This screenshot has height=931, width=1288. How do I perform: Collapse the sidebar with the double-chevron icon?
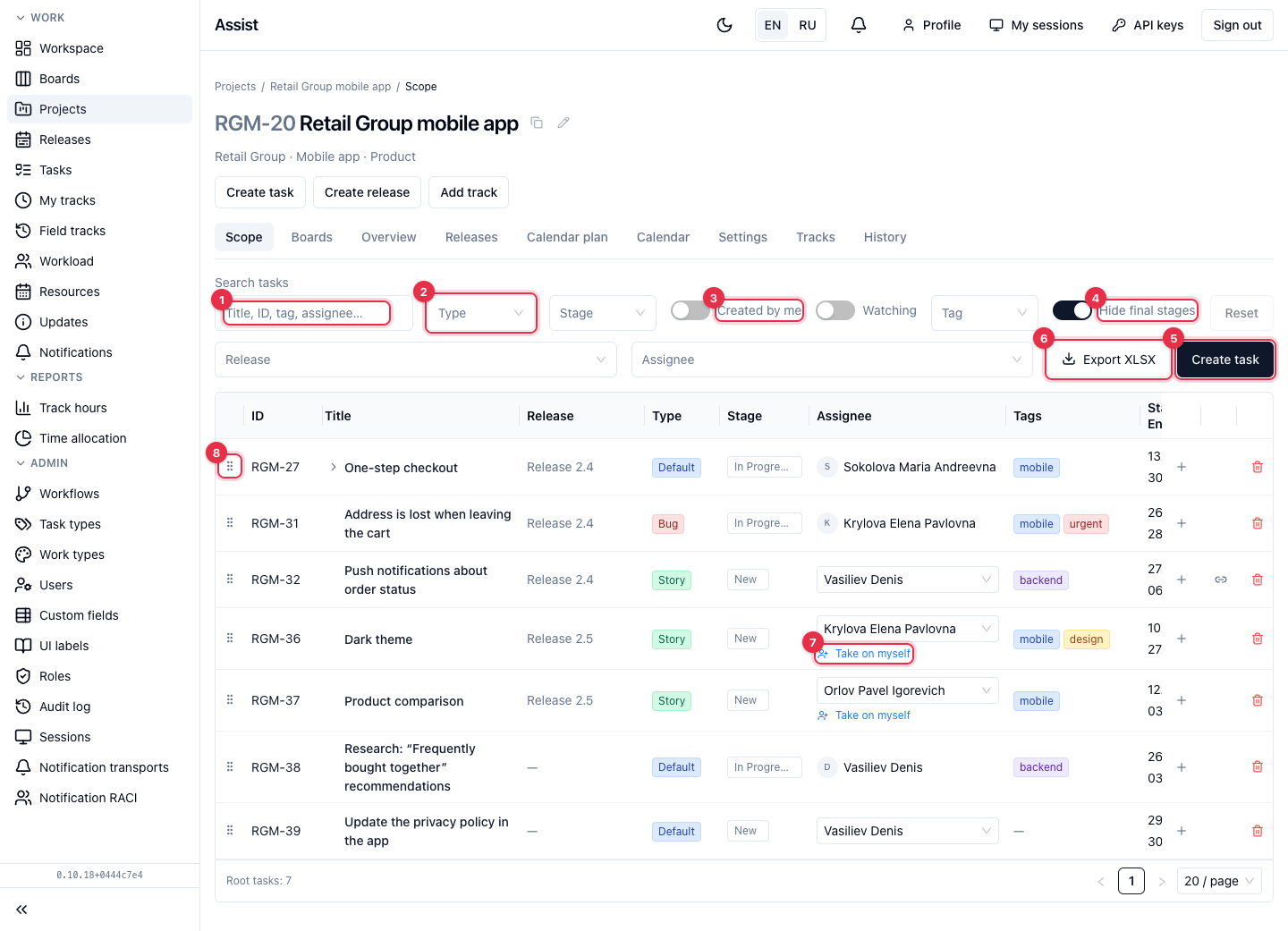pos(21,910)
